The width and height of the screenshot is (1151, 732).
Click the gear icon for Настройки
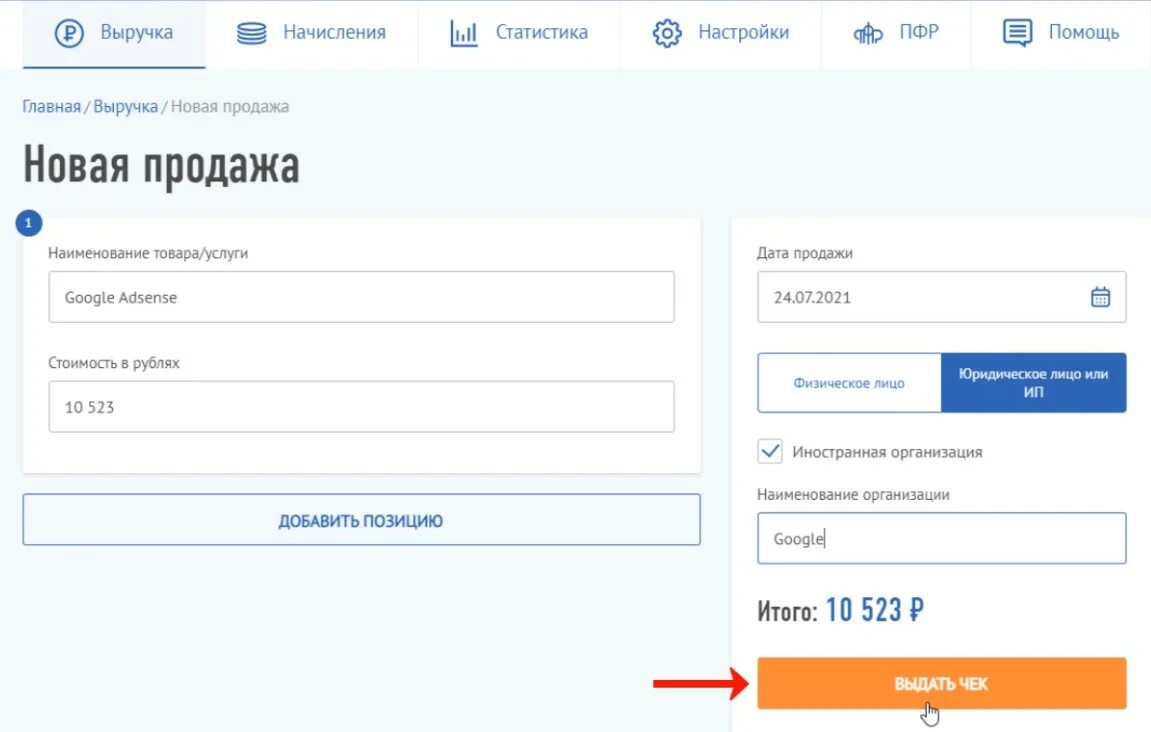click(667, 33)
